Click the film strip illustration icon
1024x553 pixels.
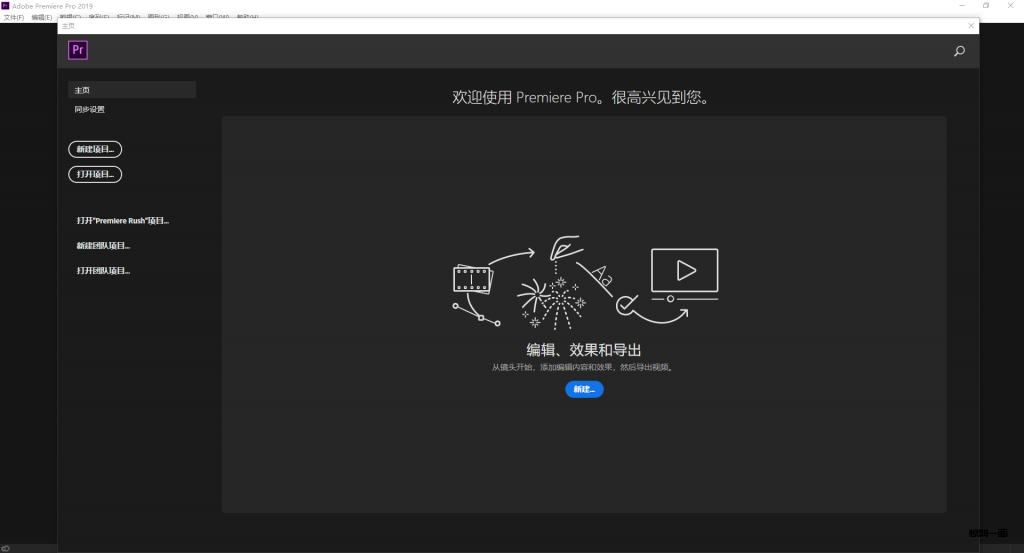(470, 279)
